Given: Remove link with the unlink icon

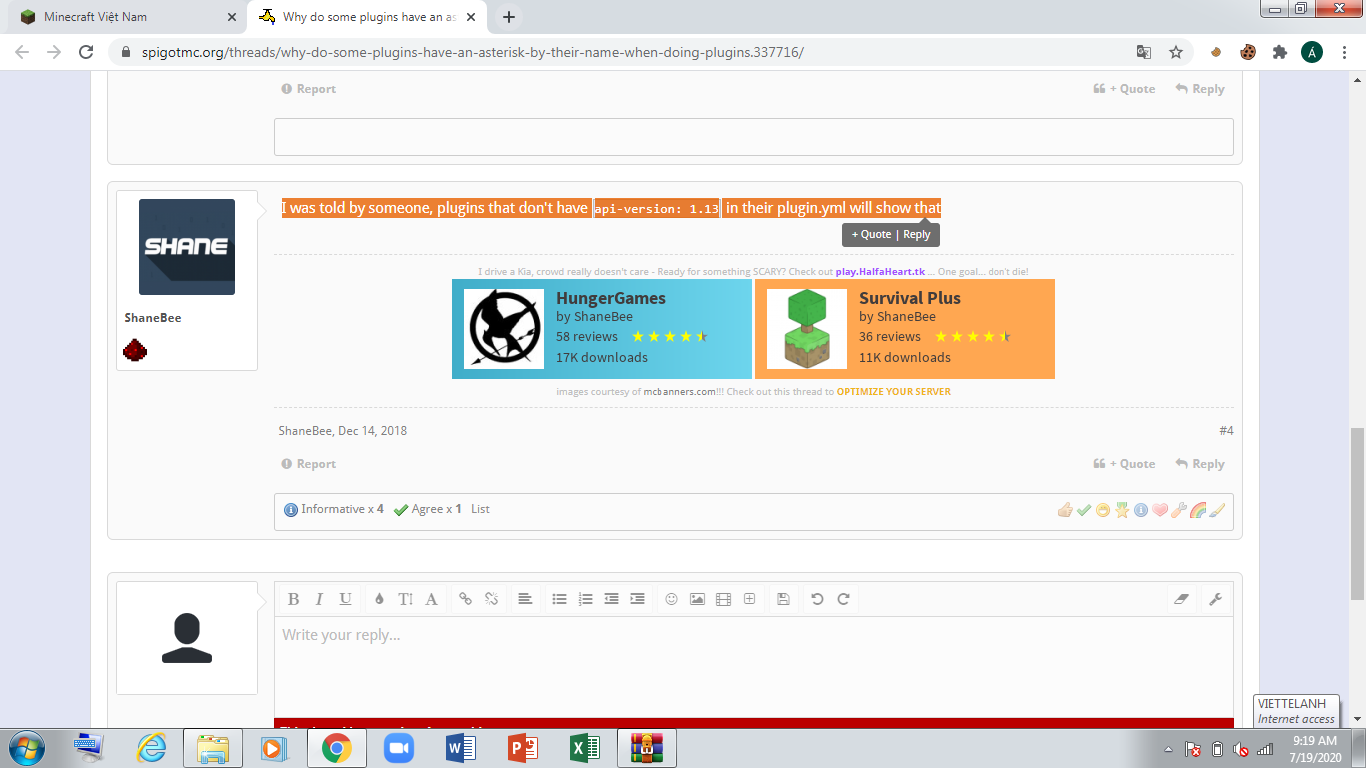Looking at the screenshot, I should 491,599.
